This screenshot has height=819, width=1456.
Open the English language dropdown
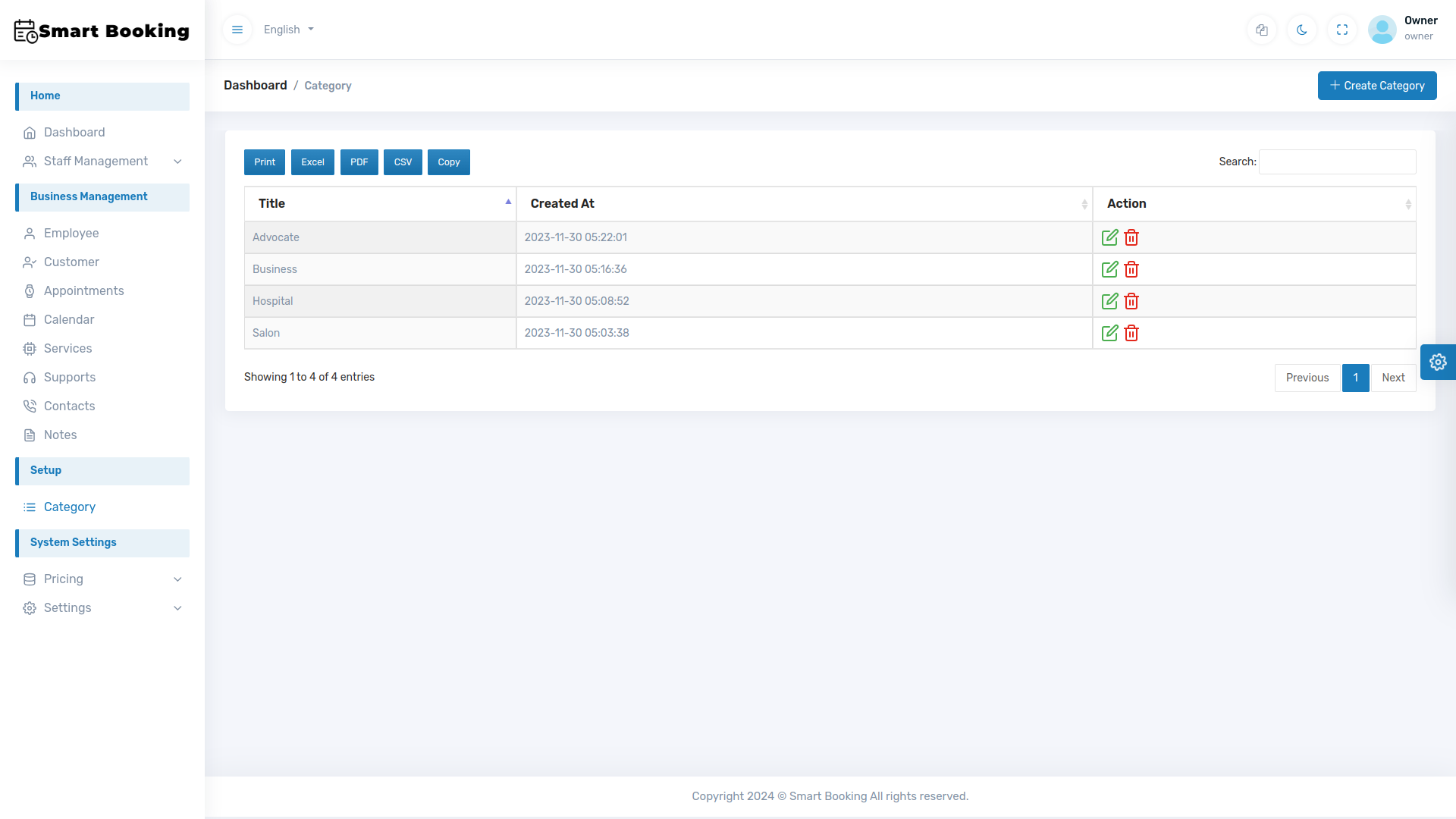(288, 30)
